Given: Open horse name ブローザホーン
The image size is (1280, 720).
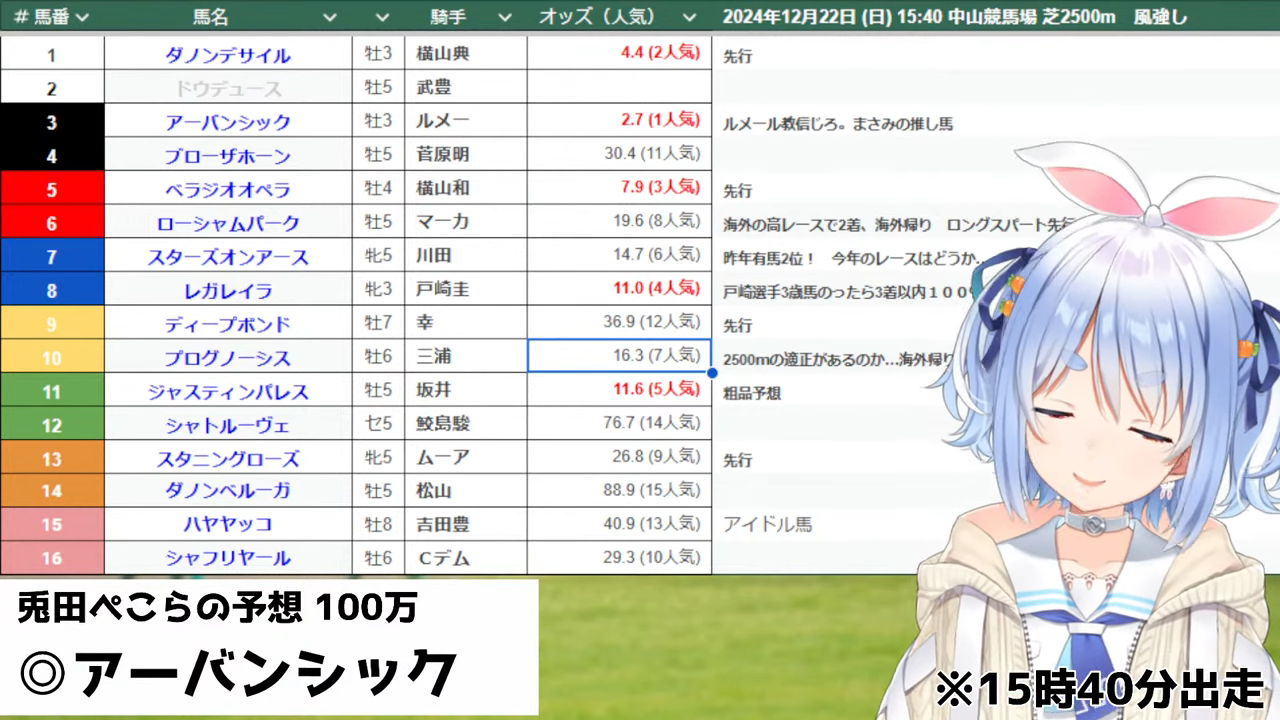Looking at the screenshot, I should point(228,156).
